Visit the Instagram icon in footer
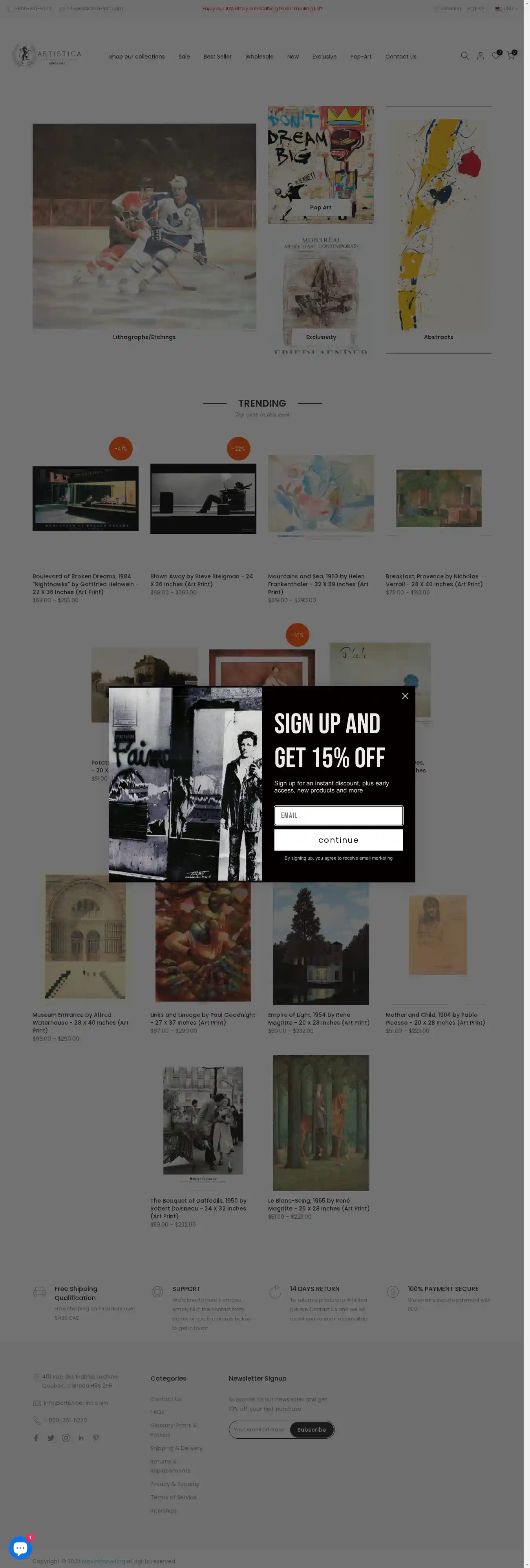Viewport: 530px width, 1568px height. point(66,1438)
